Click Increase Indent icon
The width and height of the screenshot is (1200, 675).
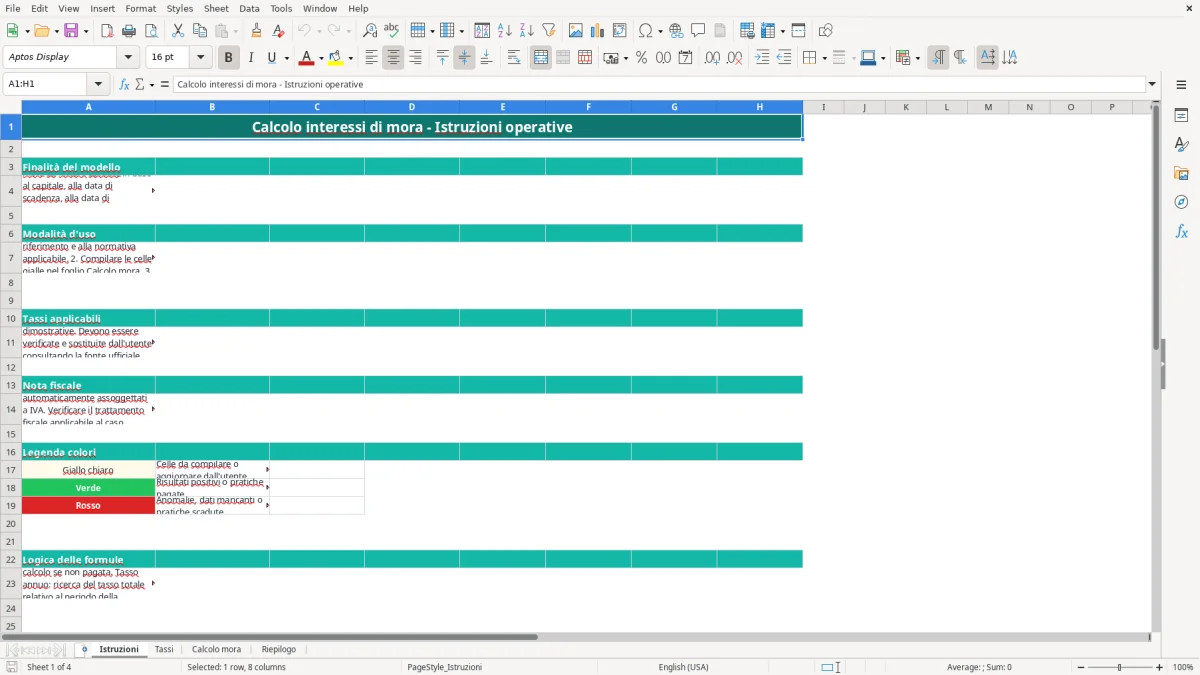tap(762, 58)
